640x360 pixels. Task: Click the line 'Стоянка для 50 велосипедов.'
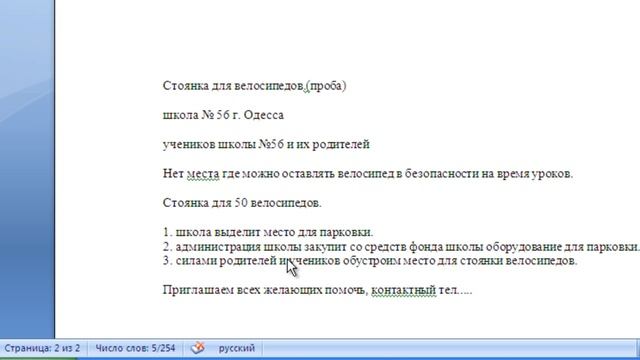(242, 203)
